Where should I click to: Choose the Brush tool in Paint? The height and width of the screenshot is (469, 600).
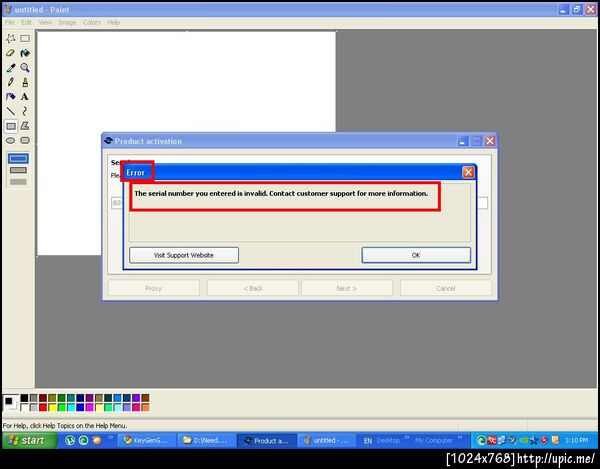[25, 82]
